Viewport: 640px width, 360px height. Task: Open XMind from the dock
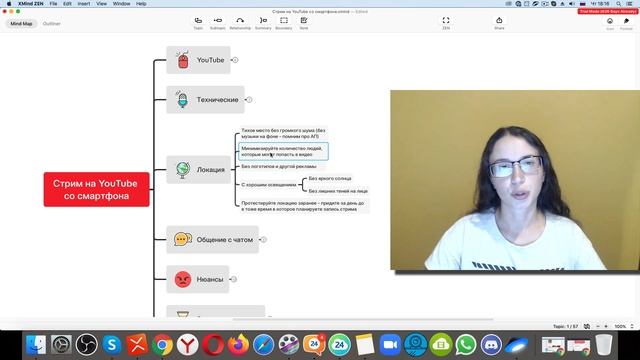tap(137, 345)
